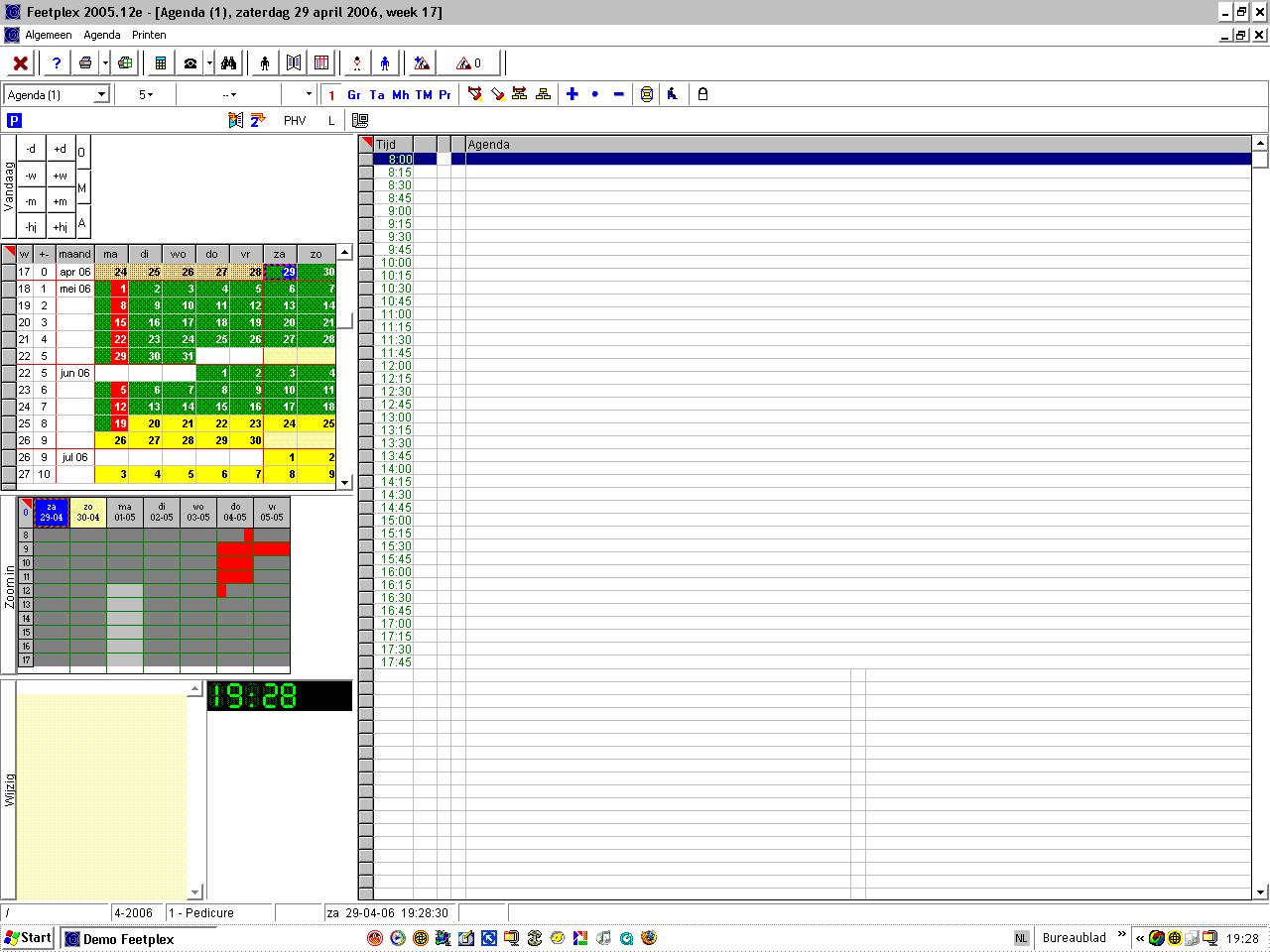Image resolution: width=1270 pixels, height=952 pixels.
Task: Click the +w next week button
Action: click(61, 176)
